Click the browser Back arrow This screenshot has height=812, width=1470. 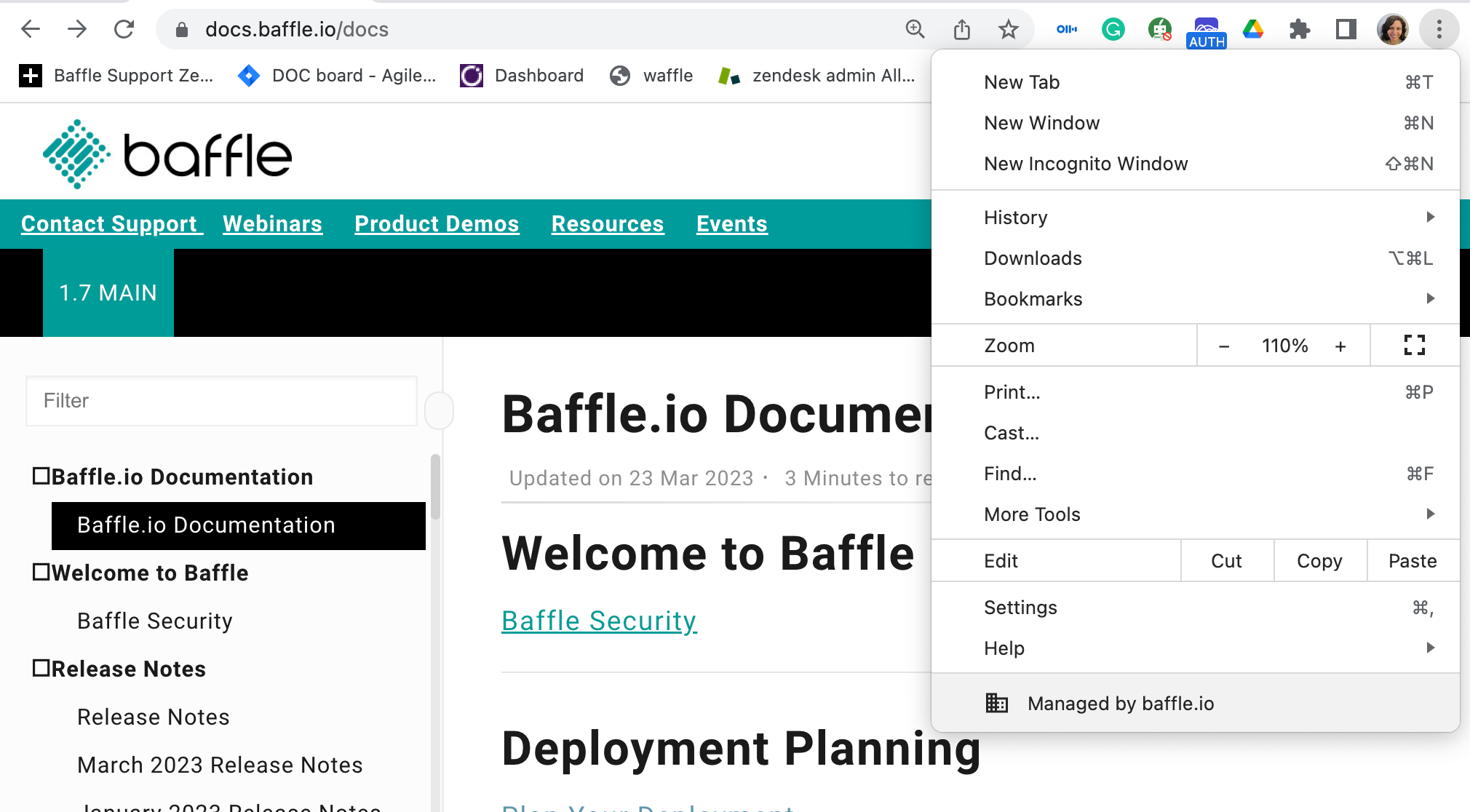[x=31, y=29]
